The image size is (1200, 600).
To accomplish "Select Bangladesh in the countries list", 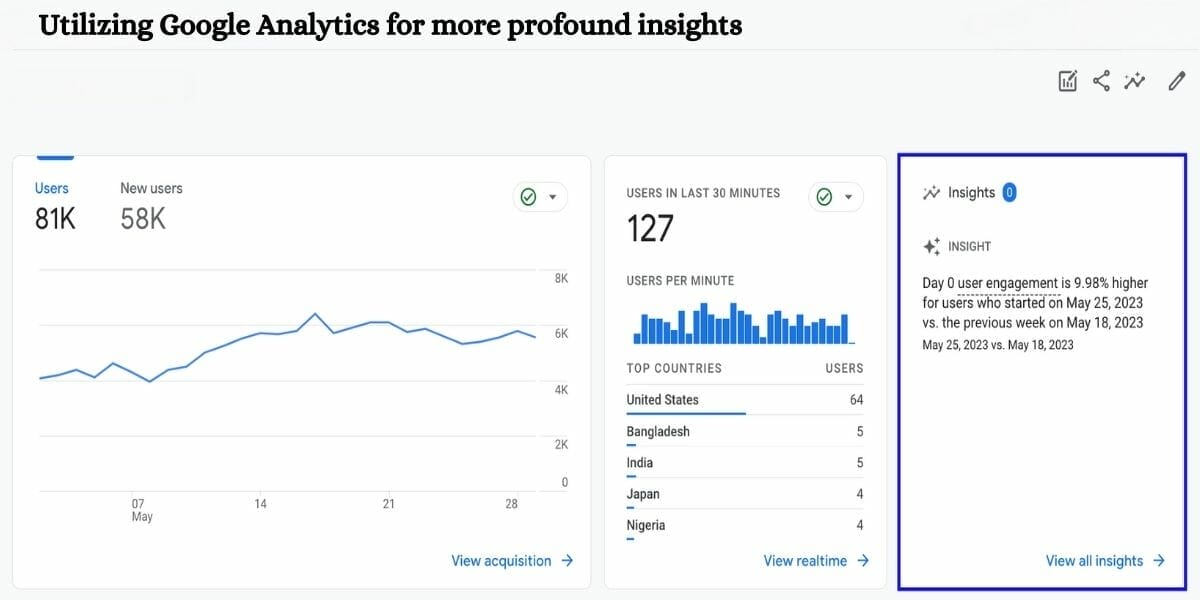I will click(x=657, y=431).
